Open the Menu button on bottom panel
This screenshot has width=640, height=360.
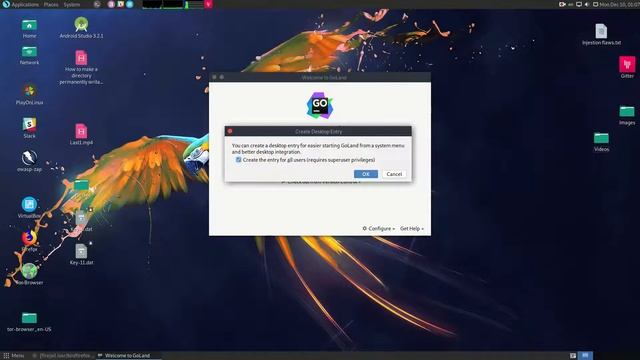pyautogui.click(x=13, y=356)
